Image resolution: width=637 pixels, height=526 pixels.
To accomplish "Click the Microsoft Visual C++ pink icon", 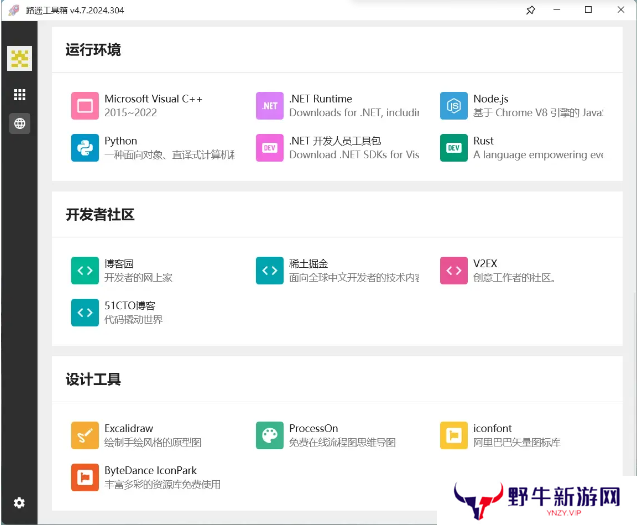I will 85,106.
